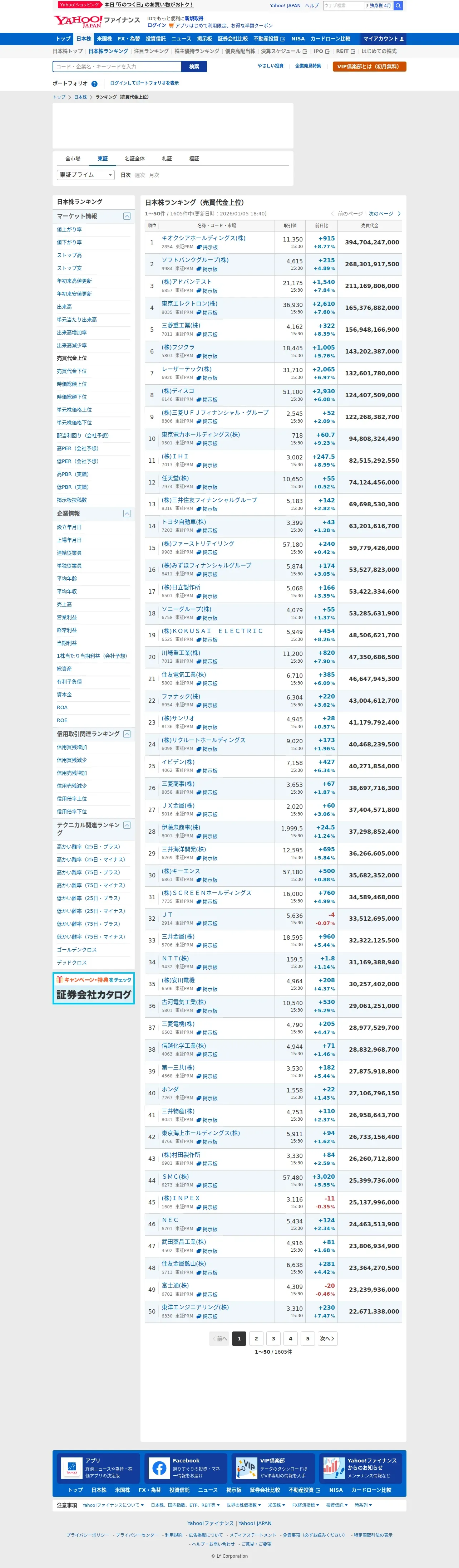
Task: Click the board icon for 三菱重工業
Action: pyautogui.click(x=199, y=335)
